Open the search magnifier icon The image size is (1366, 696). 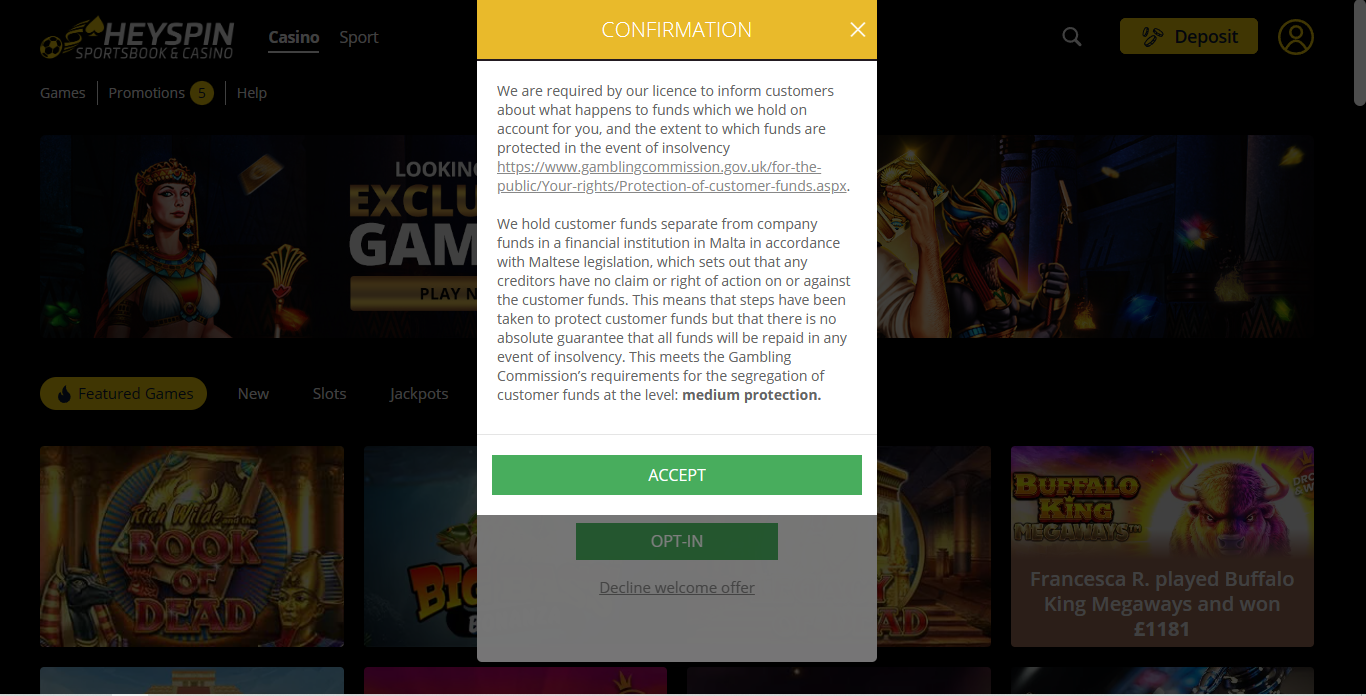pos(1072,37)
